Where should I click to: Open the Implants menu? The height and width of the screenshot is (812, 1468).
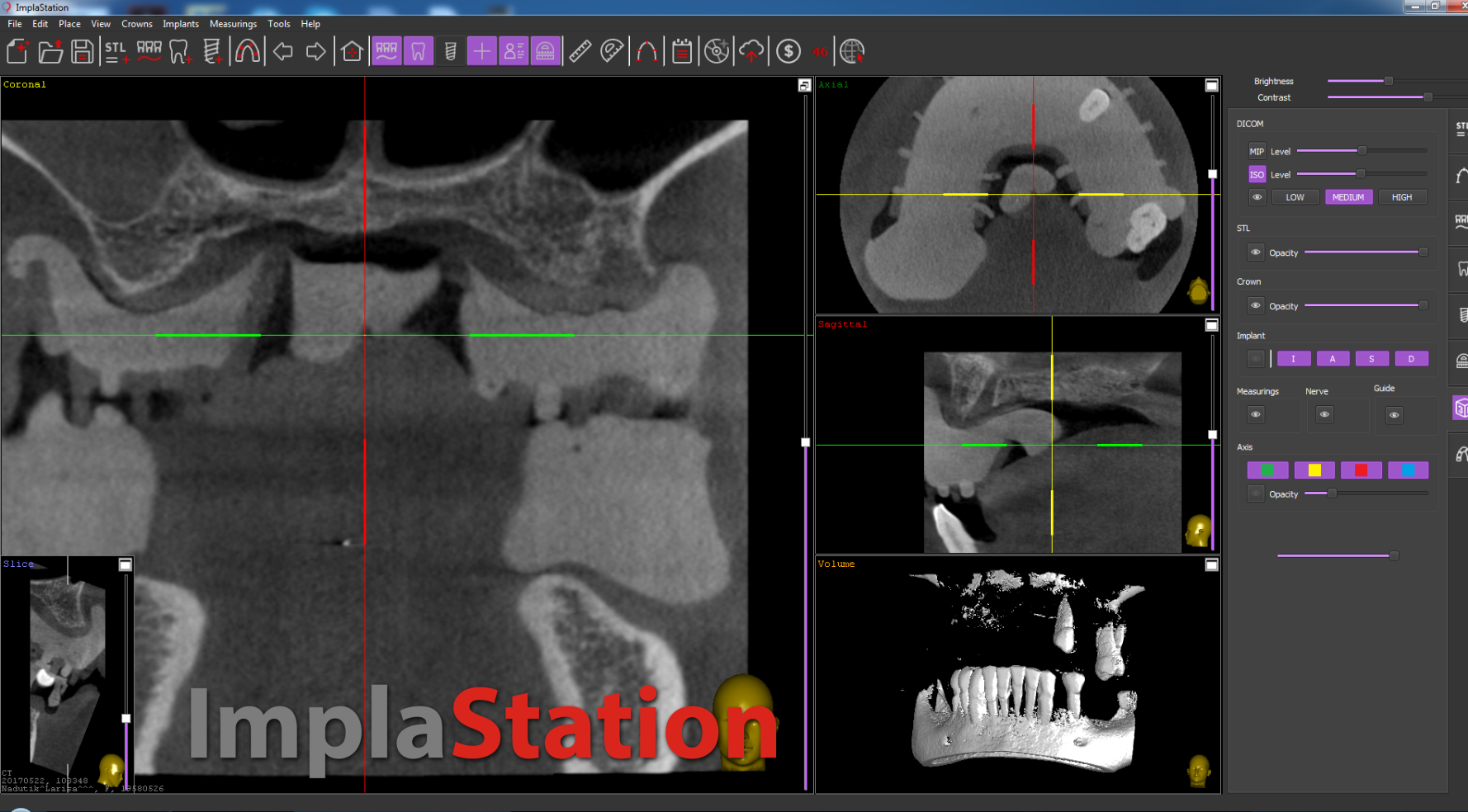point(181,24)
